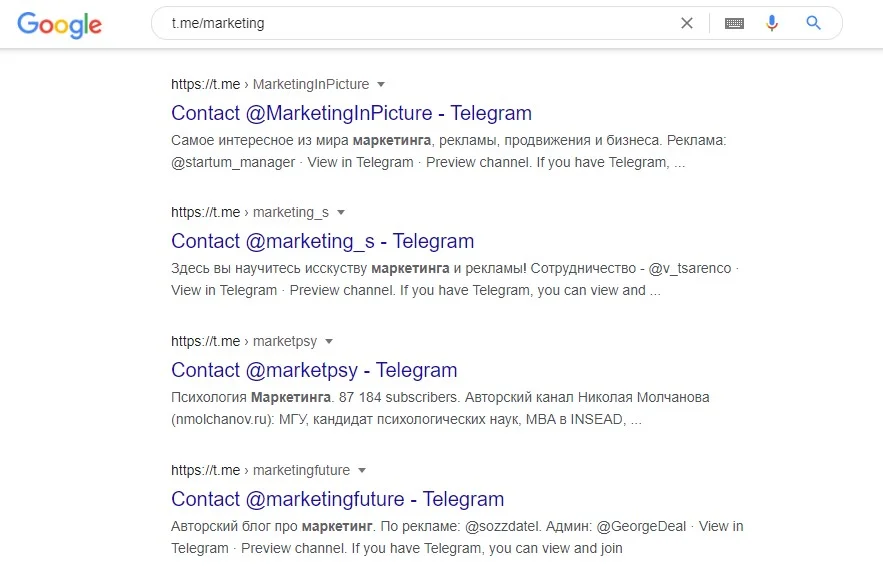Click the t.me › MarketingInPicture URL breadcrumb

point(270,85)
